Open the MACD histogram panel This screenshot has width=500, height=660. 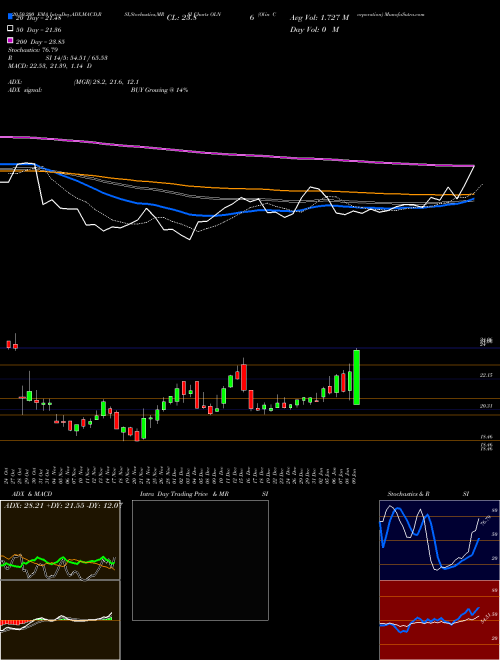(x=60, y=620)
